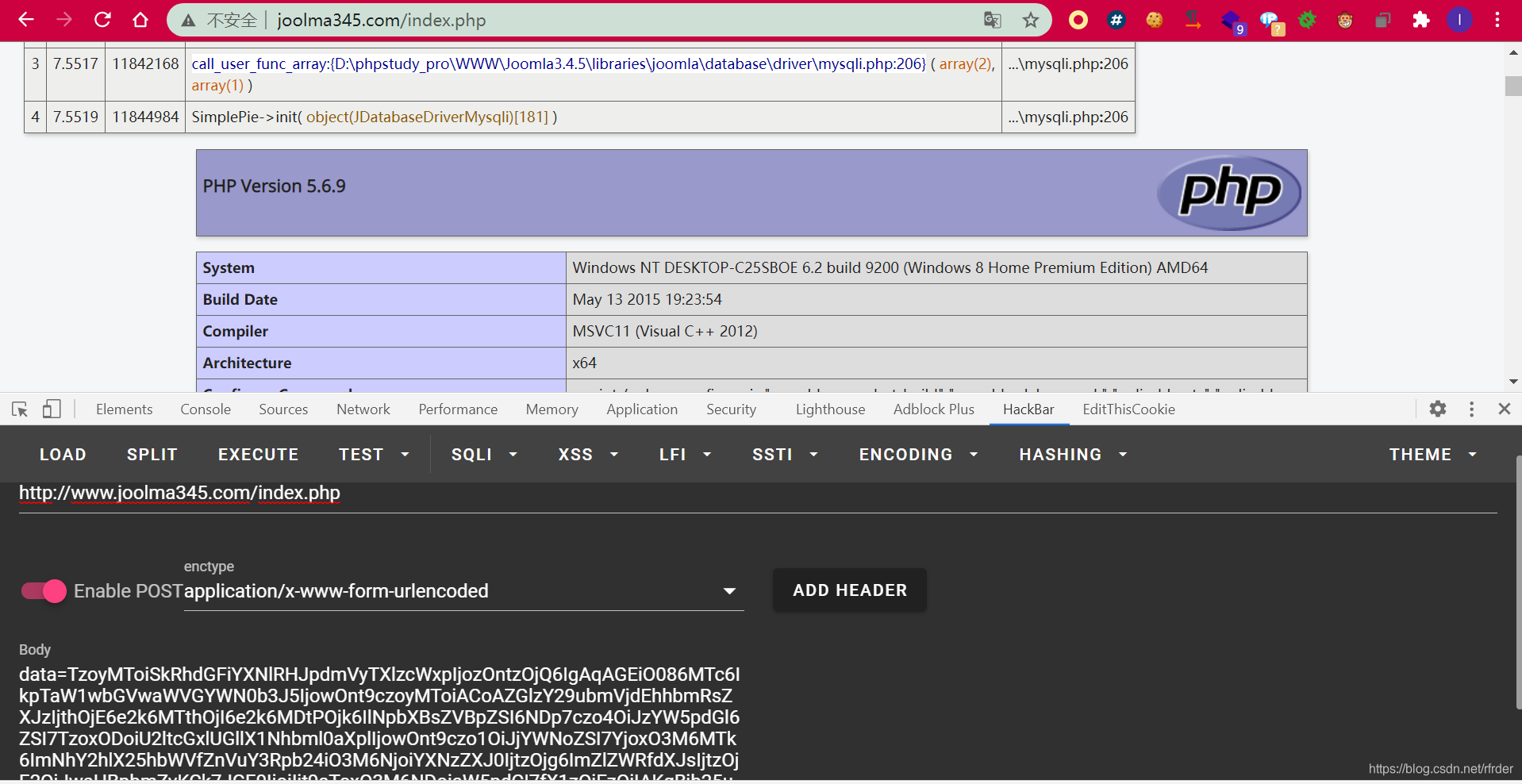This screenshot has width=1522, height=784.
Task: Open the monkey face extension icon
Action: (x=1345, y=20)
